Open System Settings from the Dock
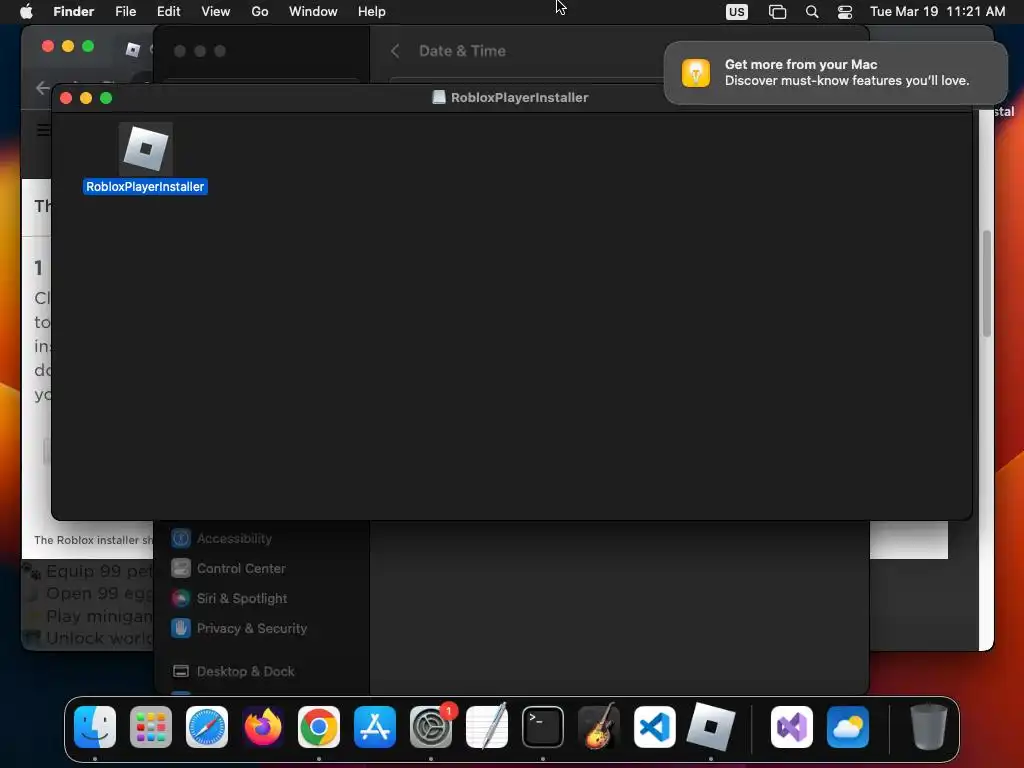Screen dimensions: 1024x768 click(x=431, y=727)
